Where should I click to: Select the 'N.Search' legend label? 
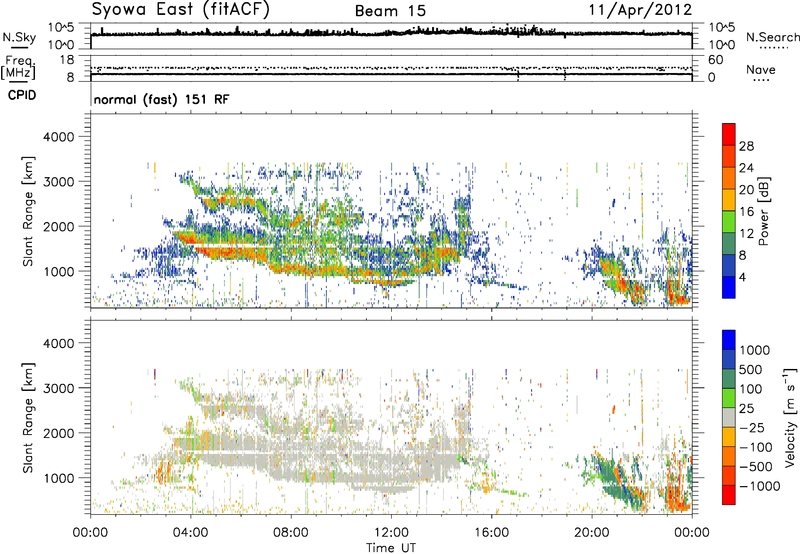coord(772,37)
